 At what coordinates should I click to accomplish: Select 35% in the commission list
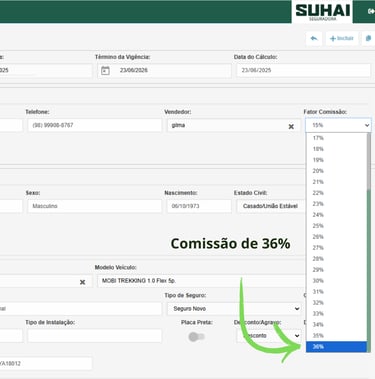[336, 336]
